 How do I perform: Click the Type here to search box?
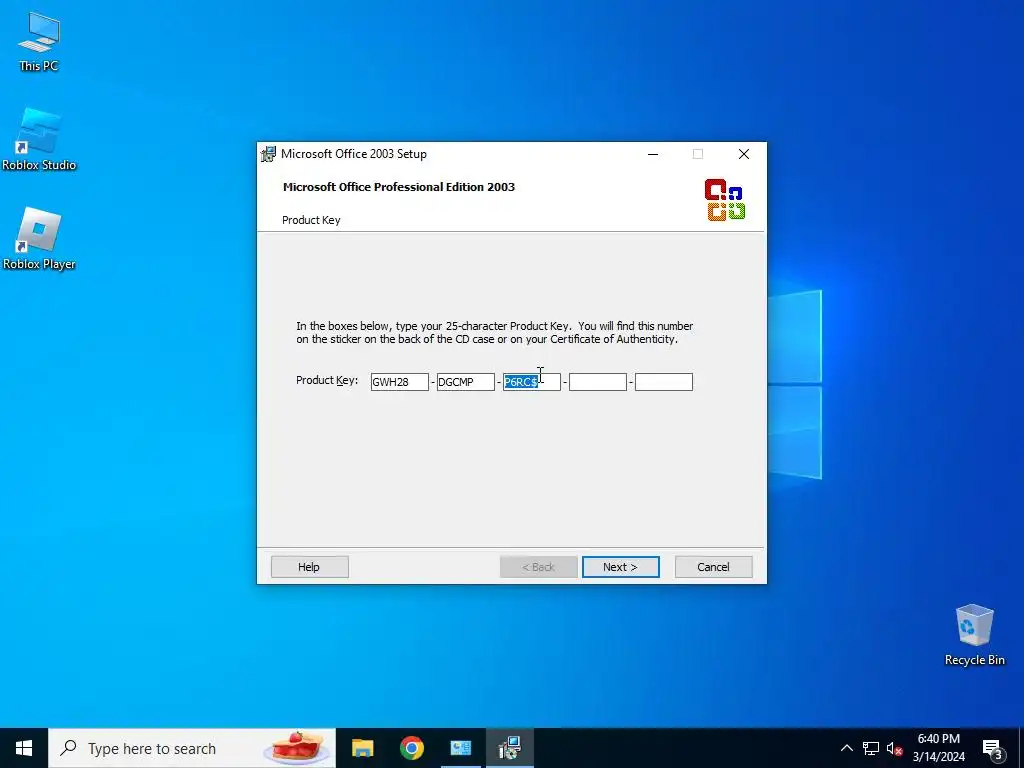click(192, 748)
